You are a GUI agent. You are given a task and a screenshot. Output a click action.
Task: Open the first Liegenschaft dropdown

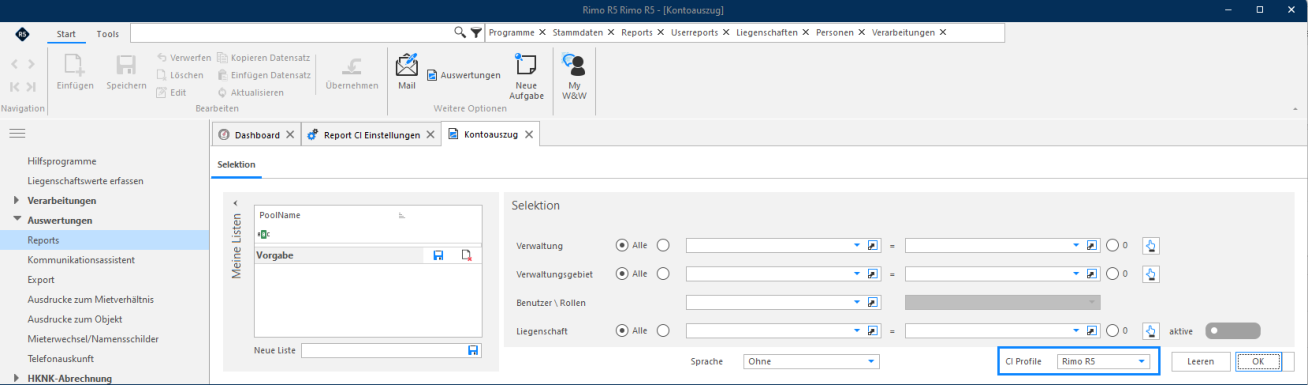(x=856, y=330)
